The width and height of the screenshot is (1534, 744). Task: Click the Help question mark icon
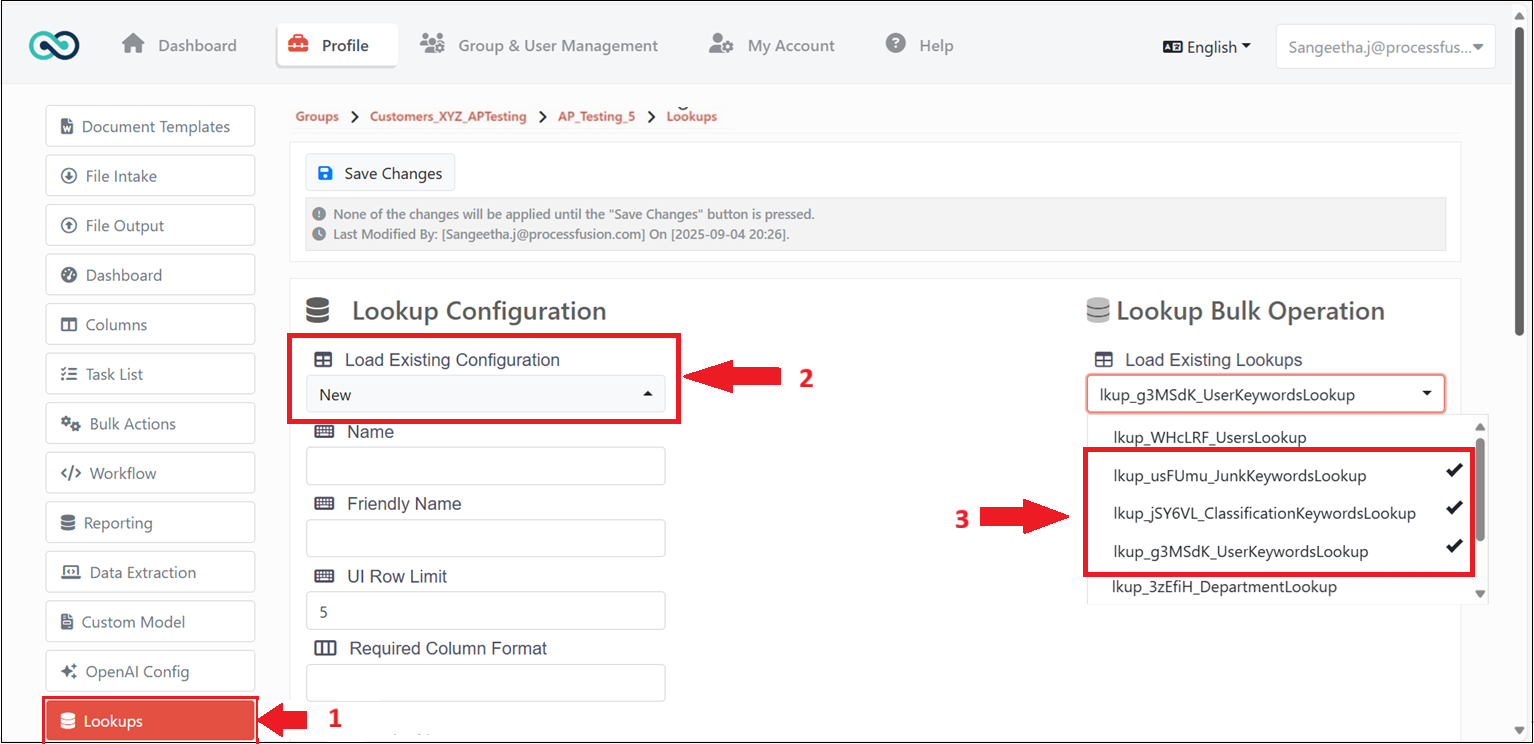896,44
